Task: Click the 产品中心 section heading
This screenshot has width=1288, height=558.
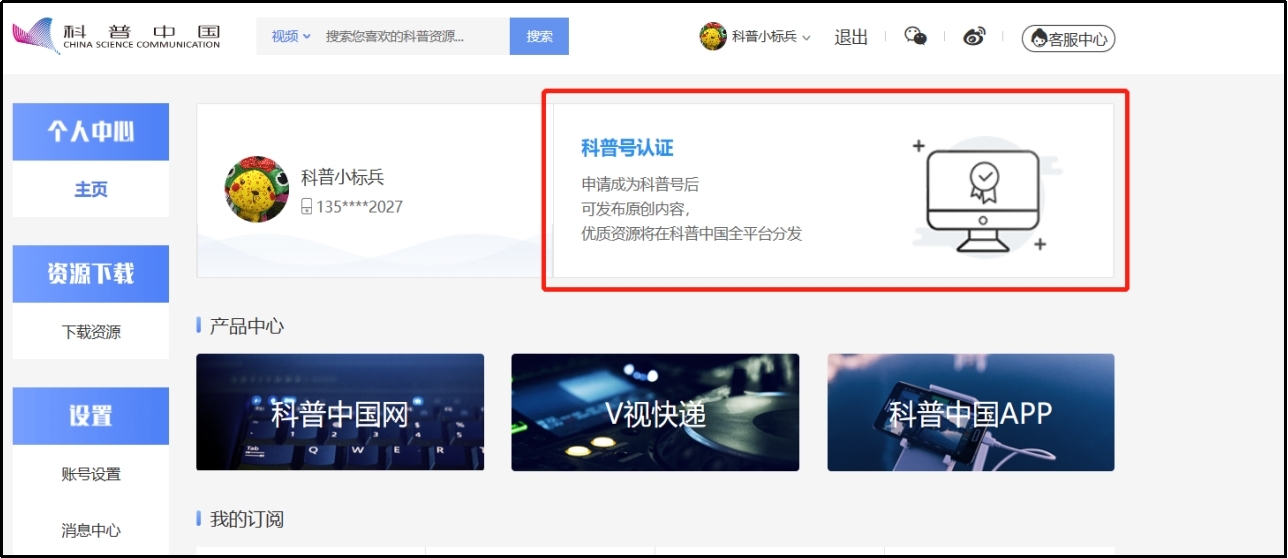Action: point(247,326)
